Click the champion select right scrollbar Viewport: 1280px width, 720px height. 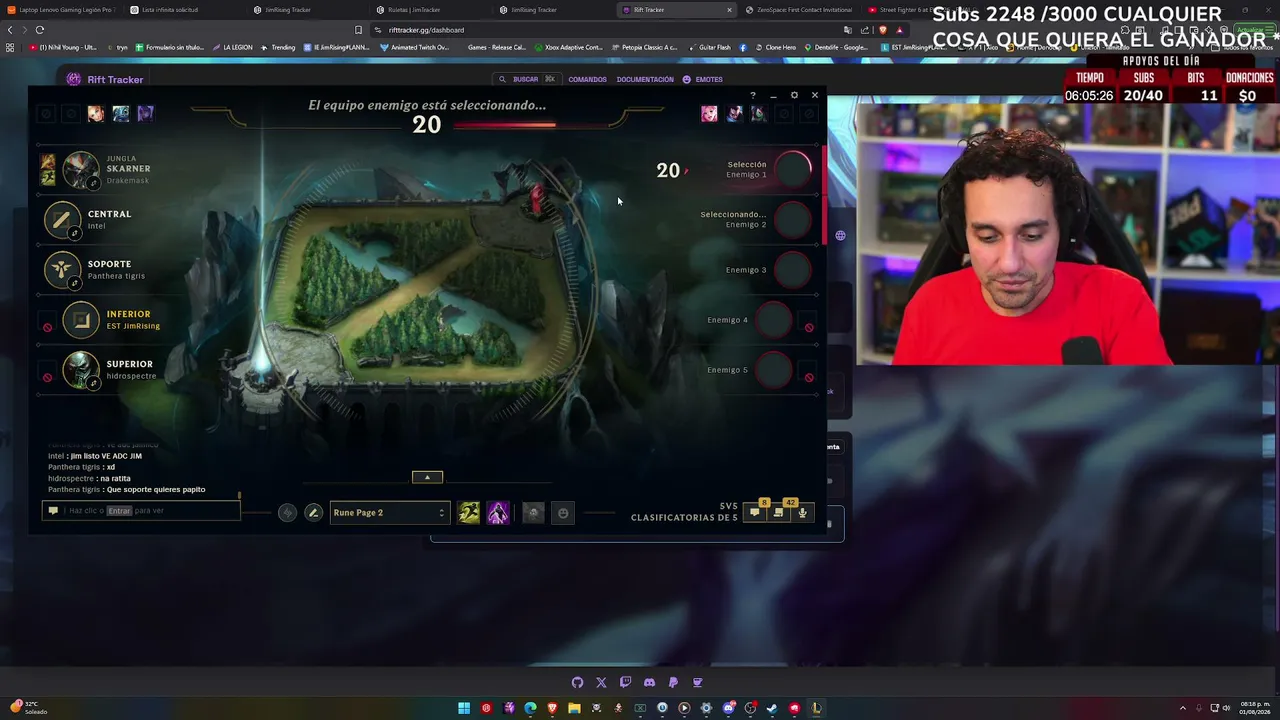click(x=825, y=195)
